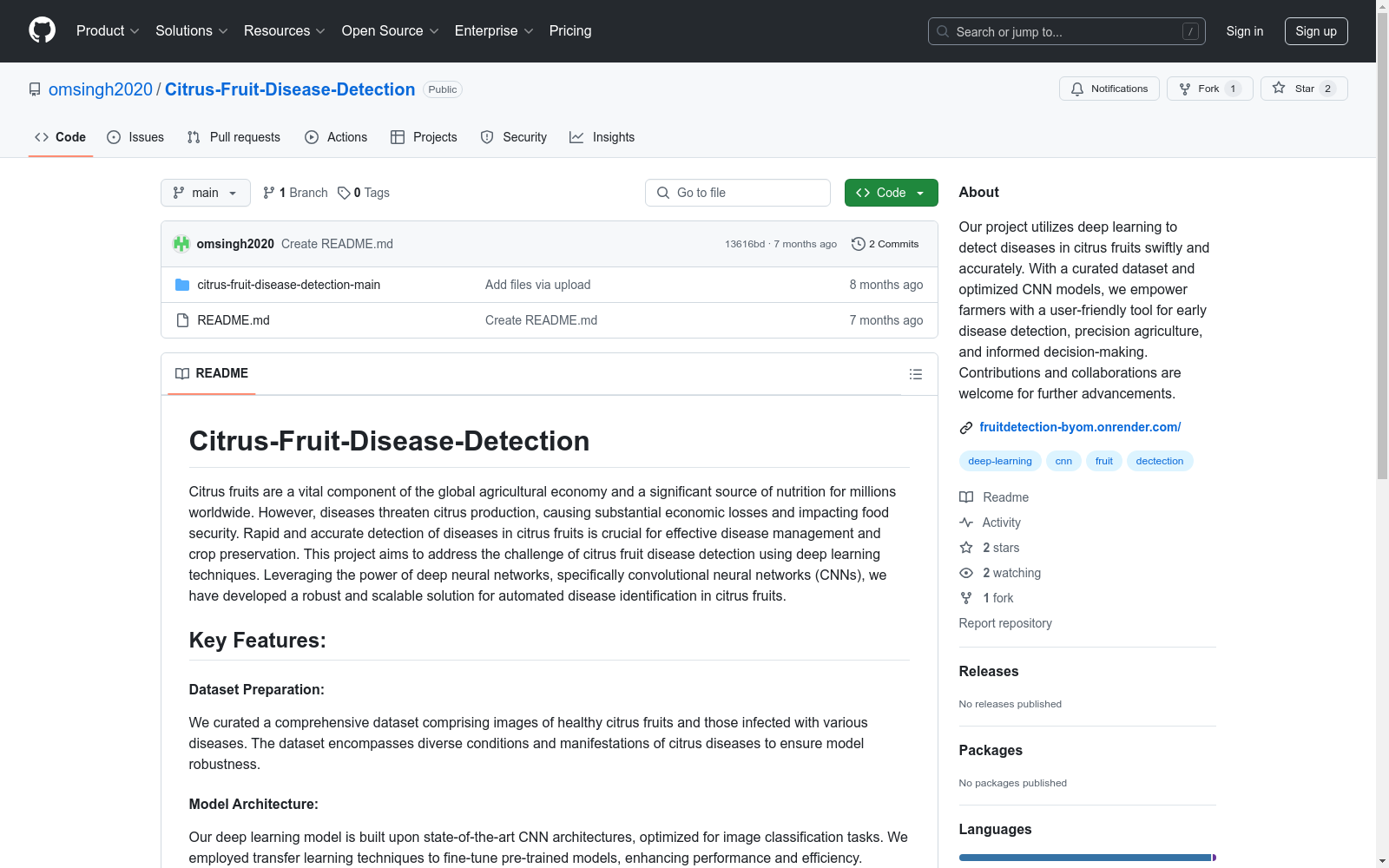
Task: Click the eye icon beside 2 watching
Action: pyautogui.click(x=966, y=573)
